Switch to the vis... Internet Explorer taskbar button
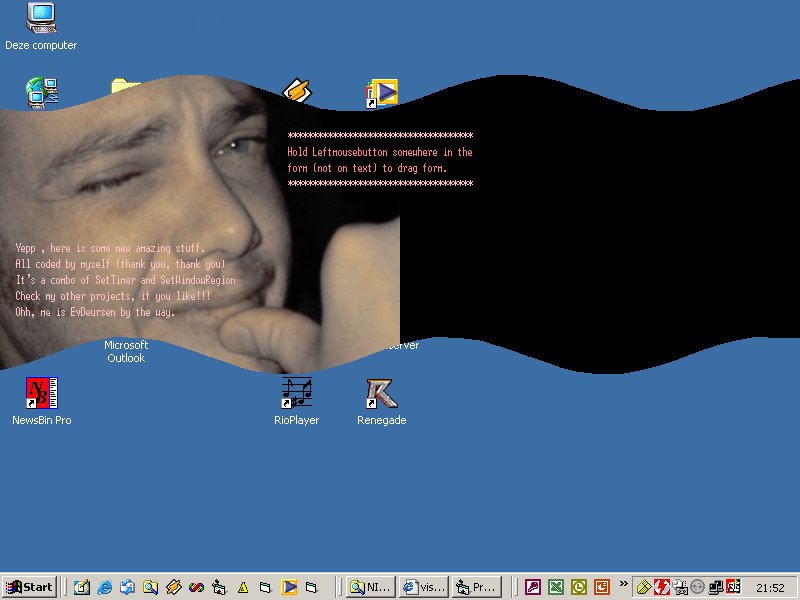The image size is (800, 600). pyautogui.click(x=424, y=587)
